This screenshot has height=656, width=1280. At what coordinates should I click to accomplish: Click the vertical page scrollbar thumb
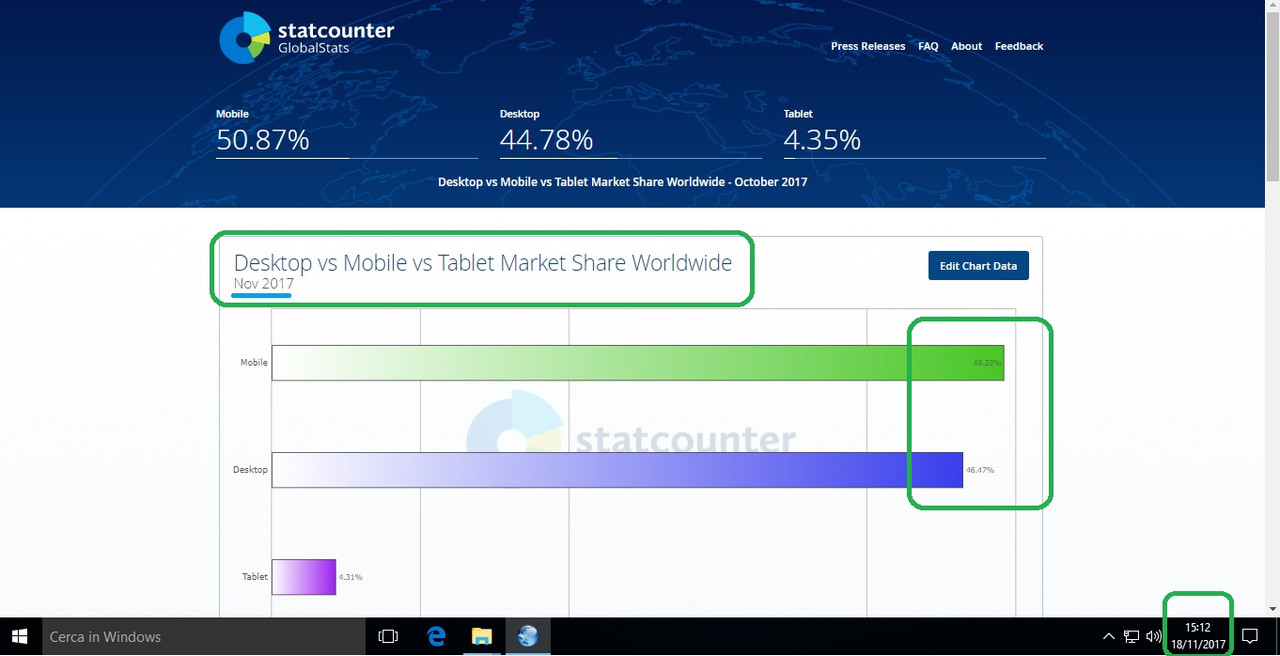coord(1272,98)
